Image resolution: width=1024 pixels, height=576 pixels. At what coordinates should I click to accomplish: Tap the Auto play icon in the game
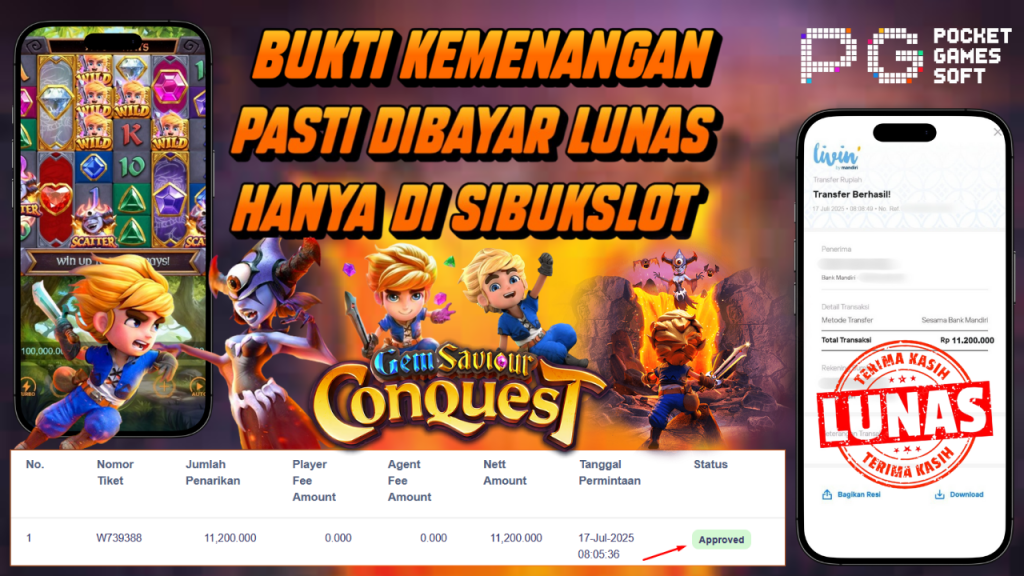point(197,386)
